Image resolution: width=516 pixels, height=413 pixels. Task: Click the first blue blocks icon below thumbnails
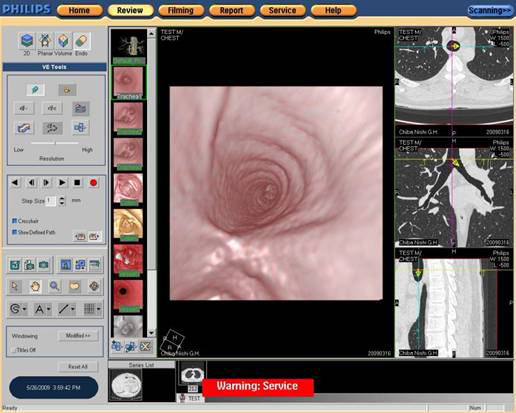117,346
